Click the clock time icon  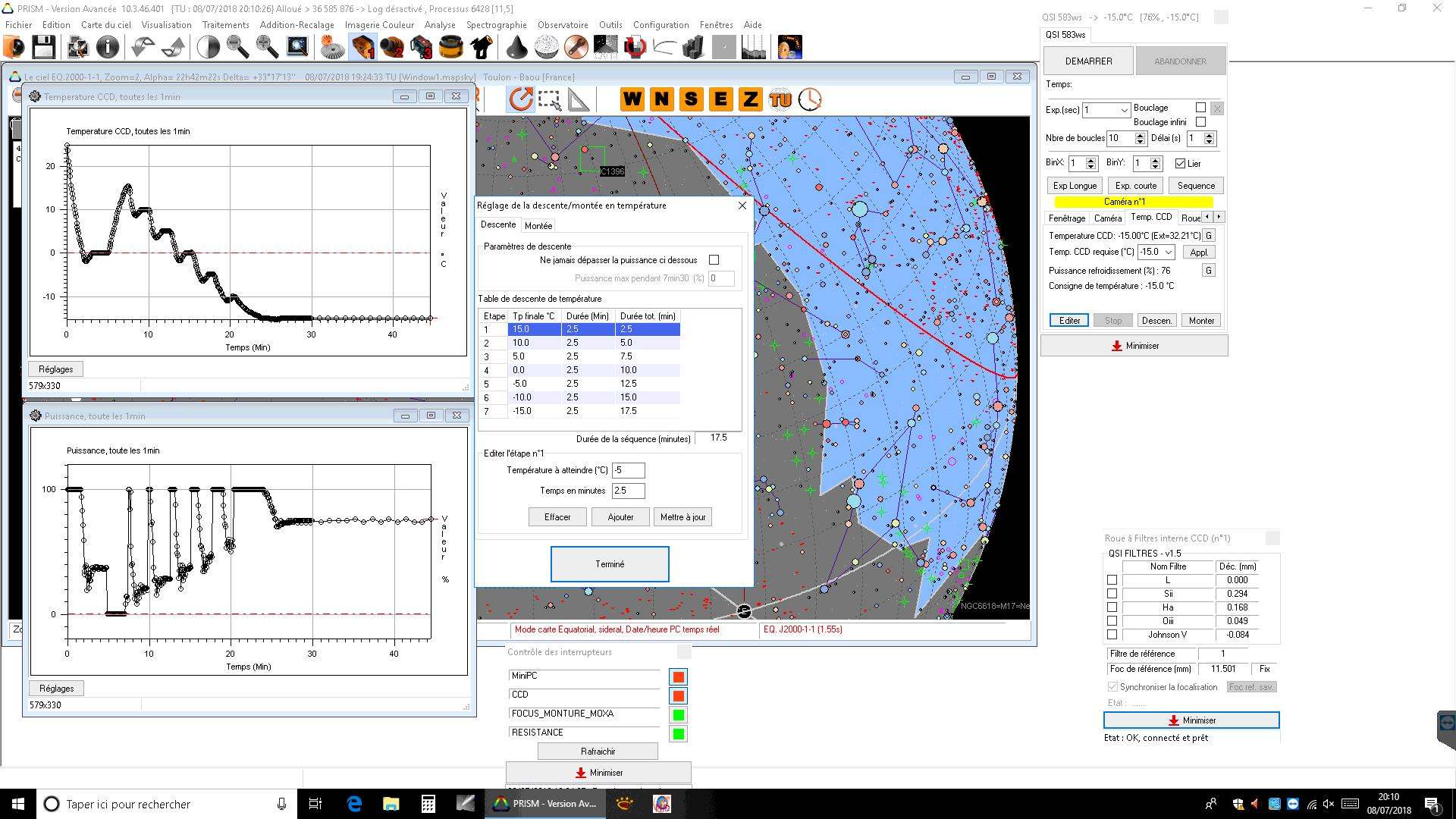tap(810, 99)
